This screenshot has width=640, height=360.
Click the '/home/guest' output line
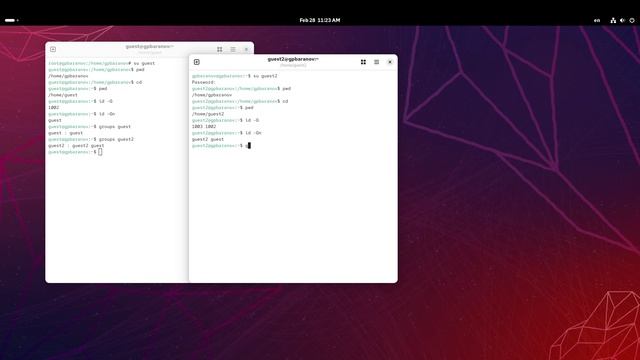tap(63, 95)
